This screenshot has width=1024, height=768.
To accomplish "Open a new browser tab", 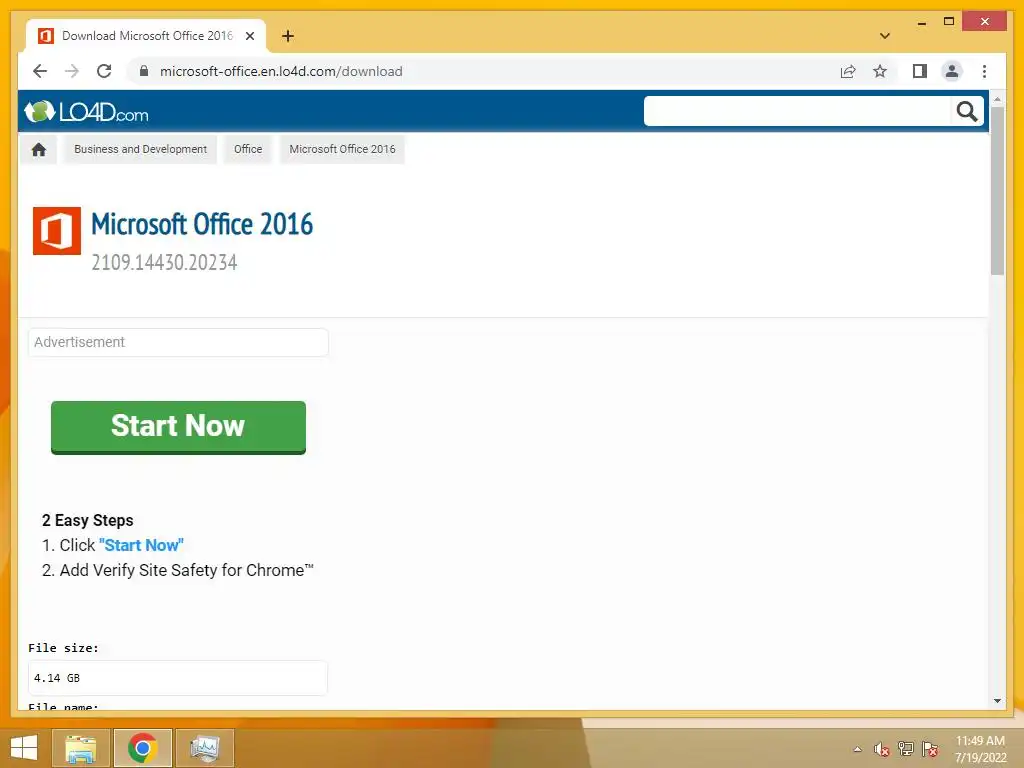I will pos(287,36).
